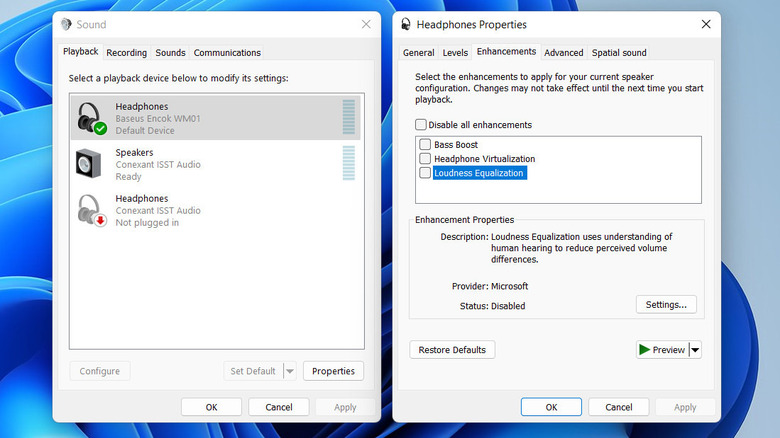Select the Baseus Encok headphones device icon

click(92, 118)
